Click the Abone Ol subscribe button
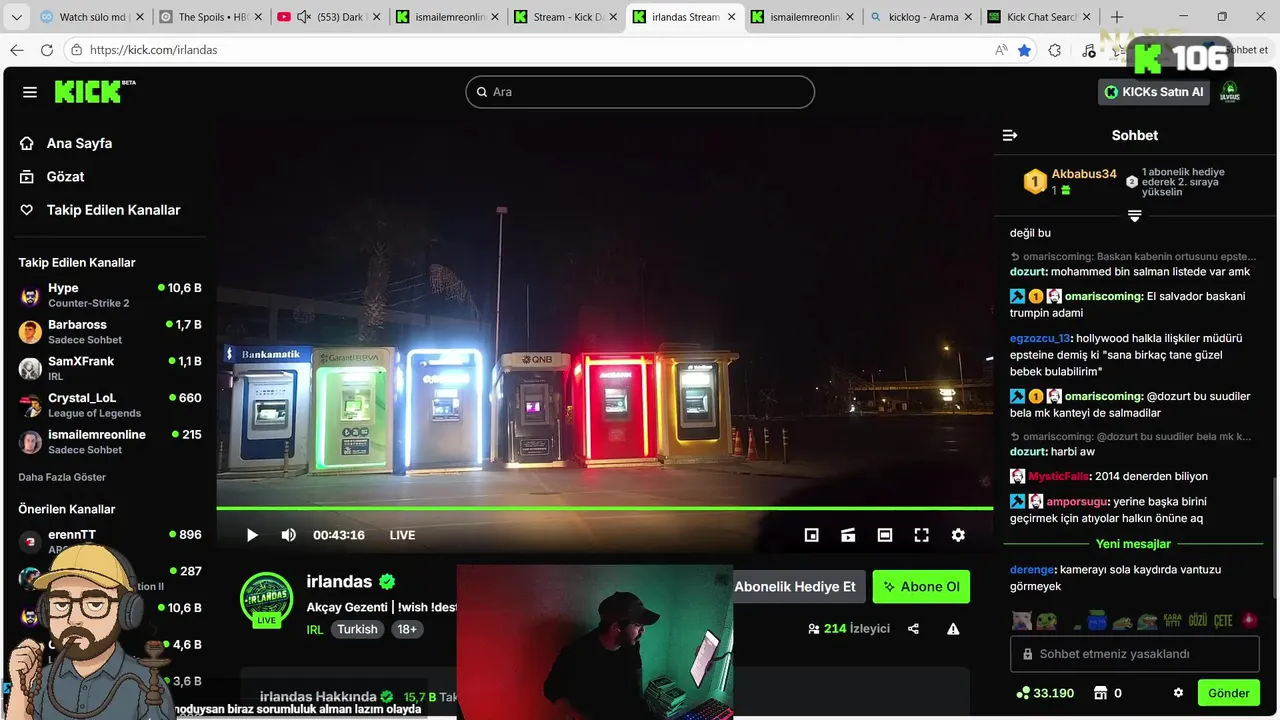The height and width of the screenshot is (720, 1280). 921,587
